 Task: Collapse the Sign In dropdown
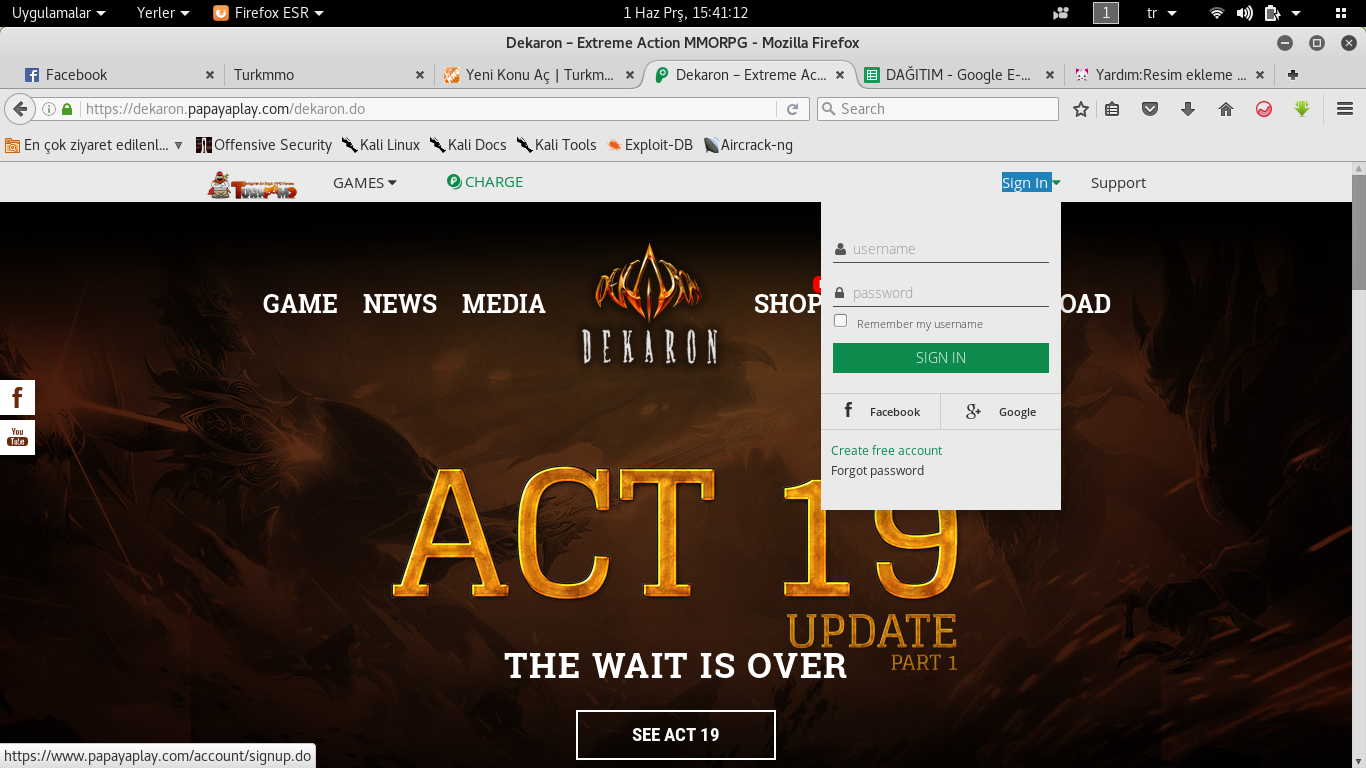tap(1031, 182)
